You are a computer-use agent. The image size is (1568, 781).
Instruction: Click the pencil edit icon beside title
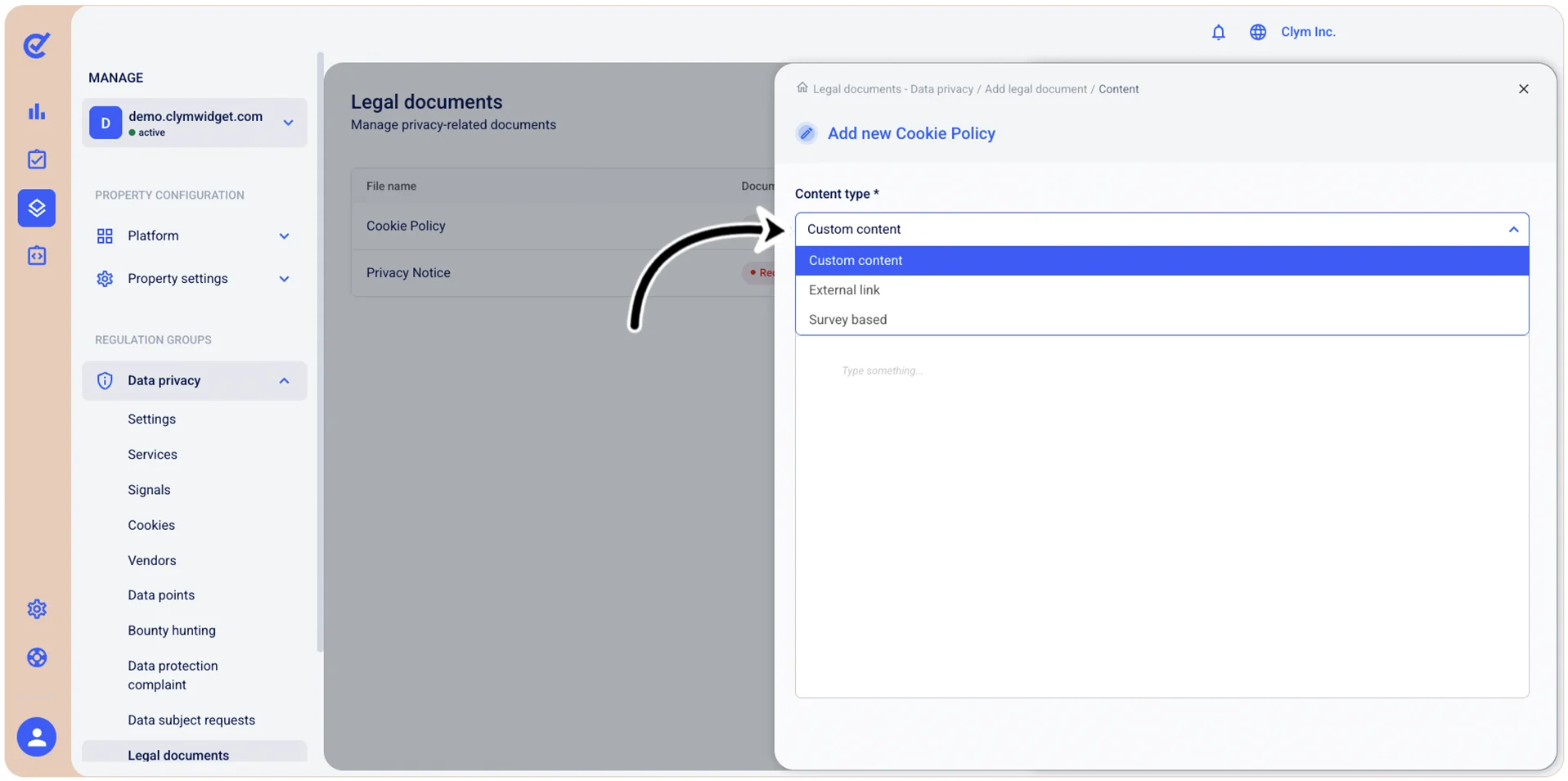tap(806, 133)
